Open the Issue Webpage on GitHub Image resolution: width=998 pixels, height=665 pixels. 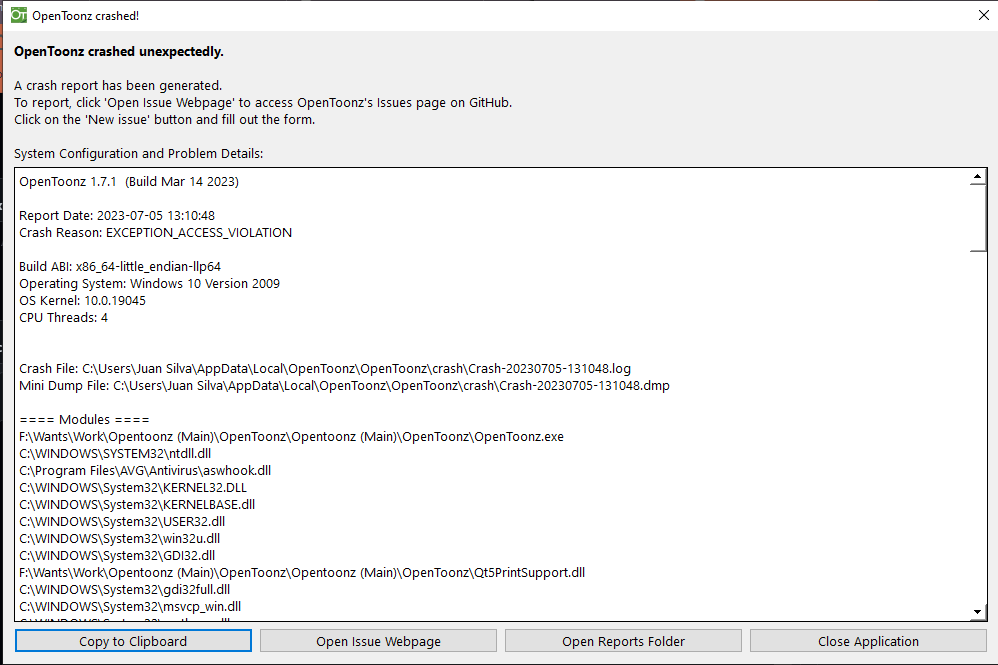click(x=378, y=640)
